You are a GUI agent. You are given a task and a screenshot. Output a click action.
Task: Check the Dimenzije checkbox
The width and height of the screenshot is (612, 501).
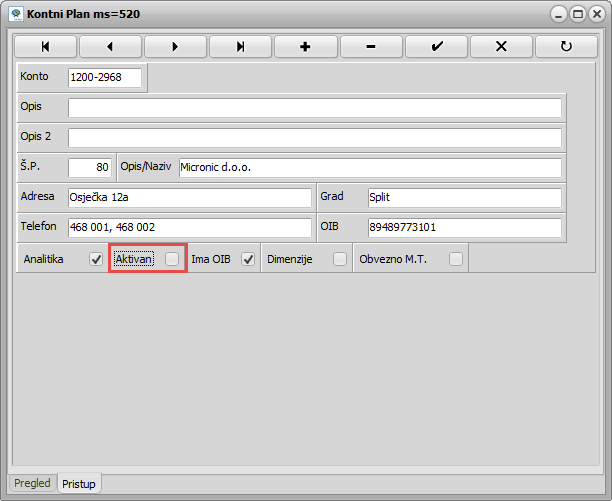pyautogui.click(x=340, y=259)
